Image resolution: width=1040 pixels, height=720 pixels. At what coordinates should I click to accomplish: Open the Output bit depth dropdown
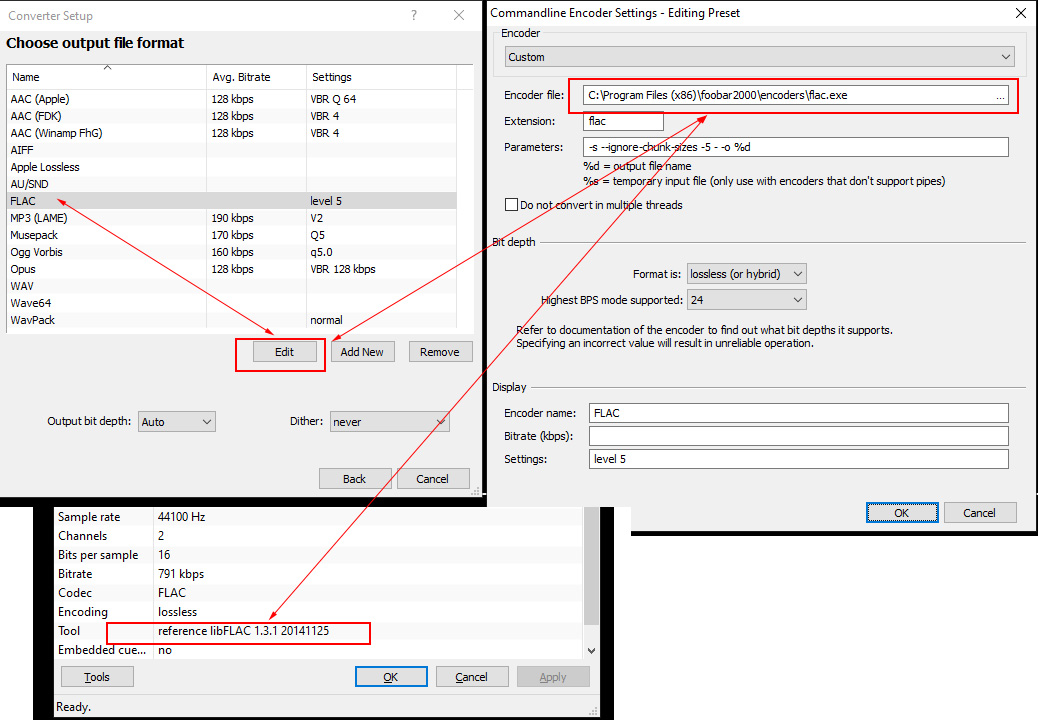pyautogui.click(x=177, y=422)
